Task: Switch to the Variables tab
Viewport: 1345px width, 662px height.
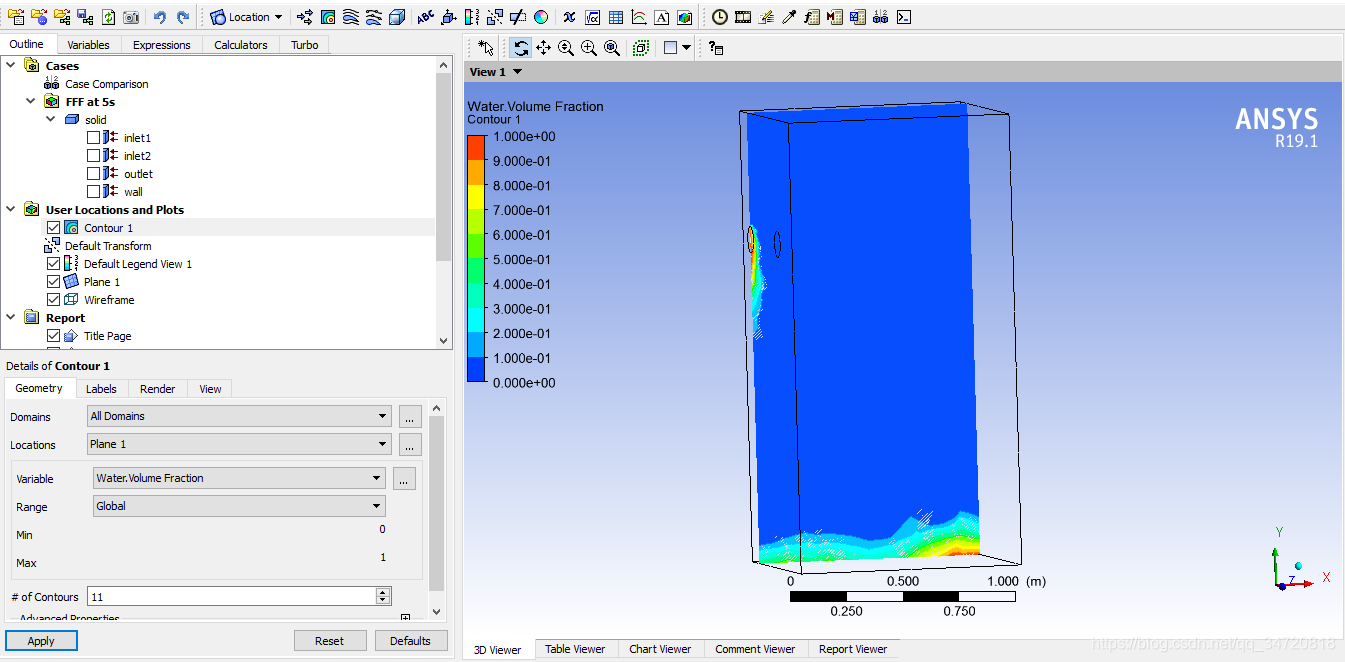Action: 88,45
